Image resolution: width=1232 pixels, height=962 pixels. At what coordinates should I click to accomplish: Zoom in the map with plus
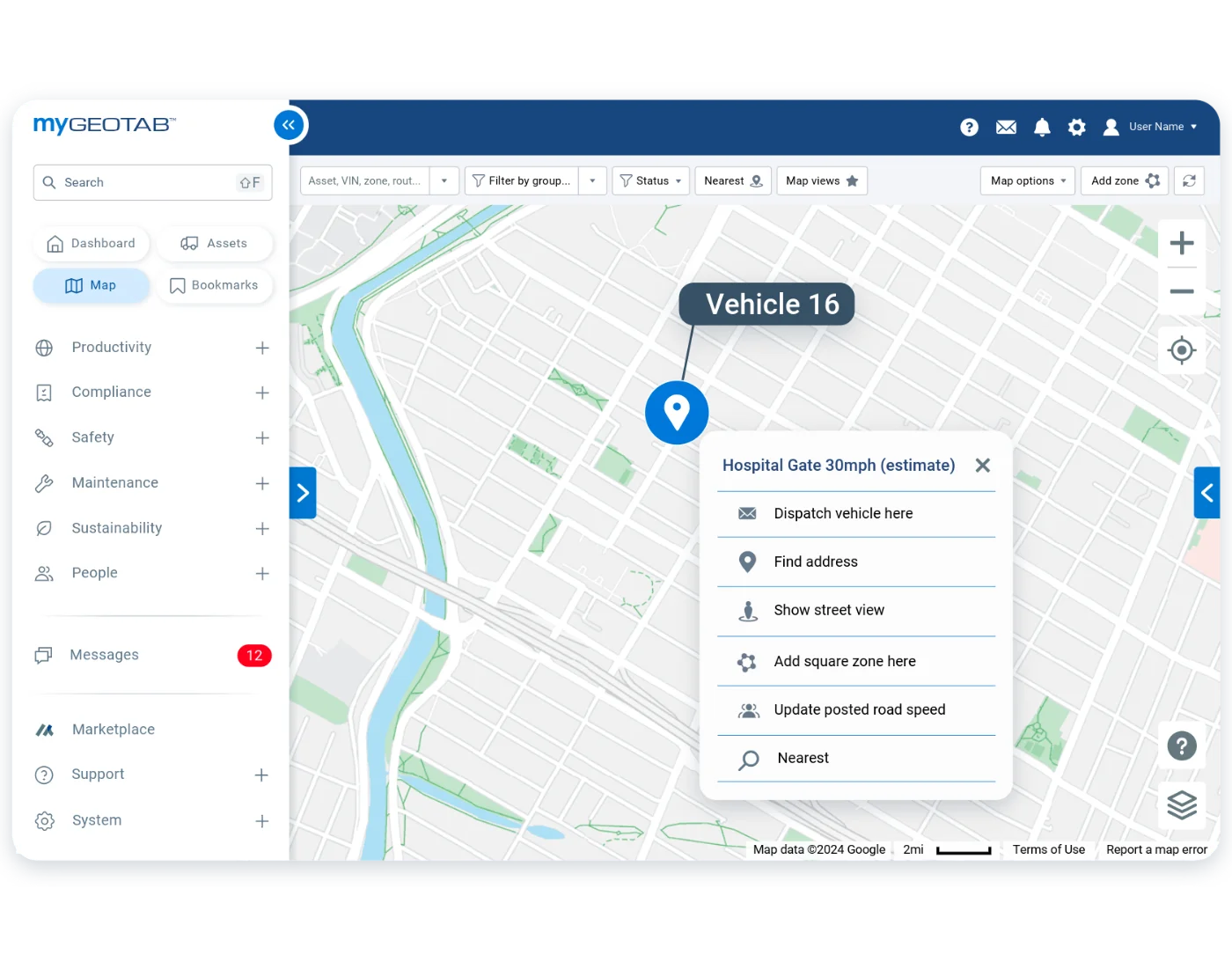tap(1182, 243)
